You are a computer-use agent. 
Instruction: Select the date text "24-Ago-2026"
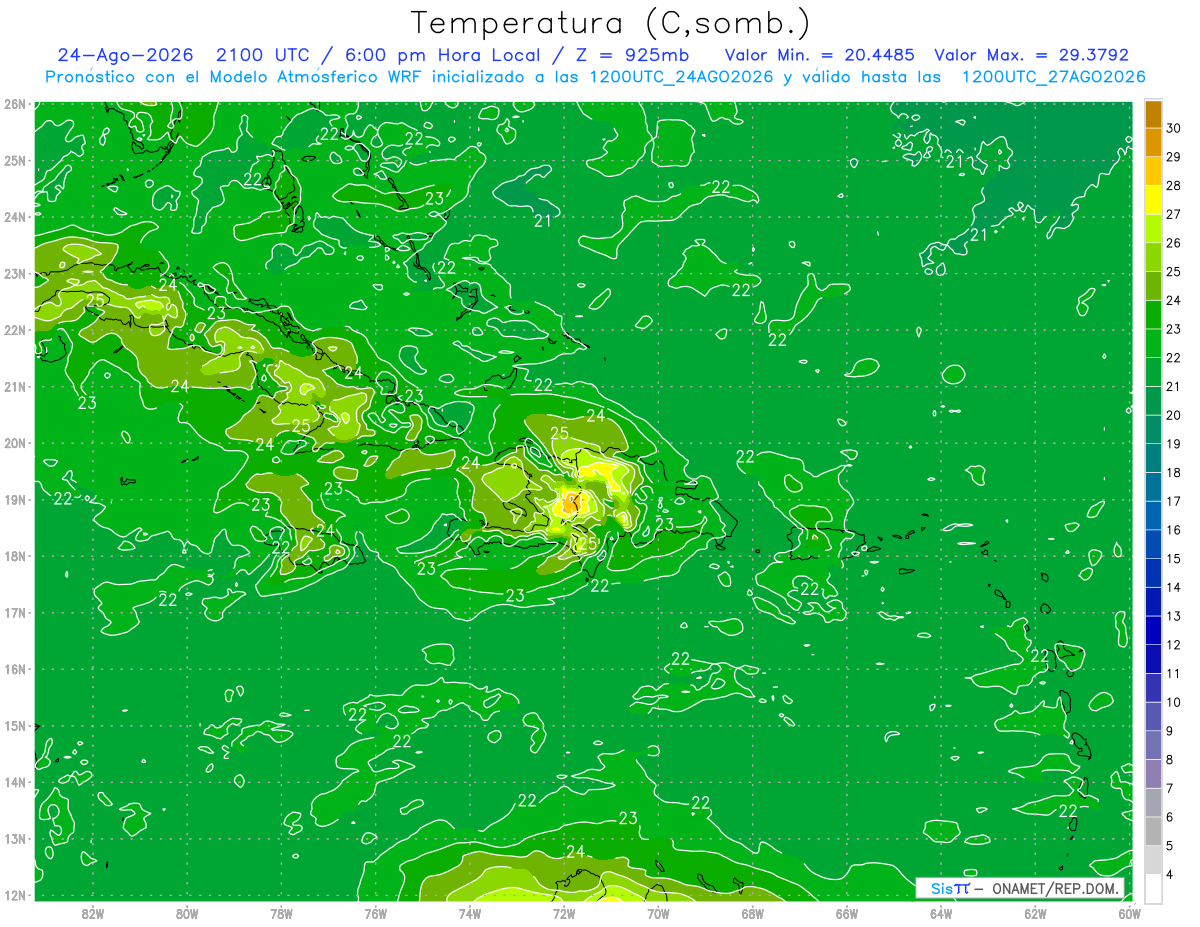point(123,56)
